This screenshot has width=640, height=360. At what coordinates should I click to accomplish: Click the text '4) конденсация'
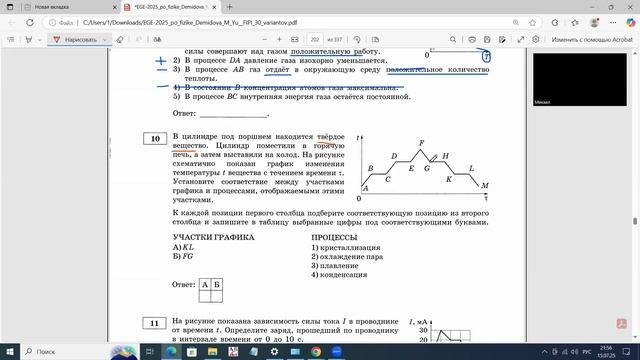click(339, 275)
